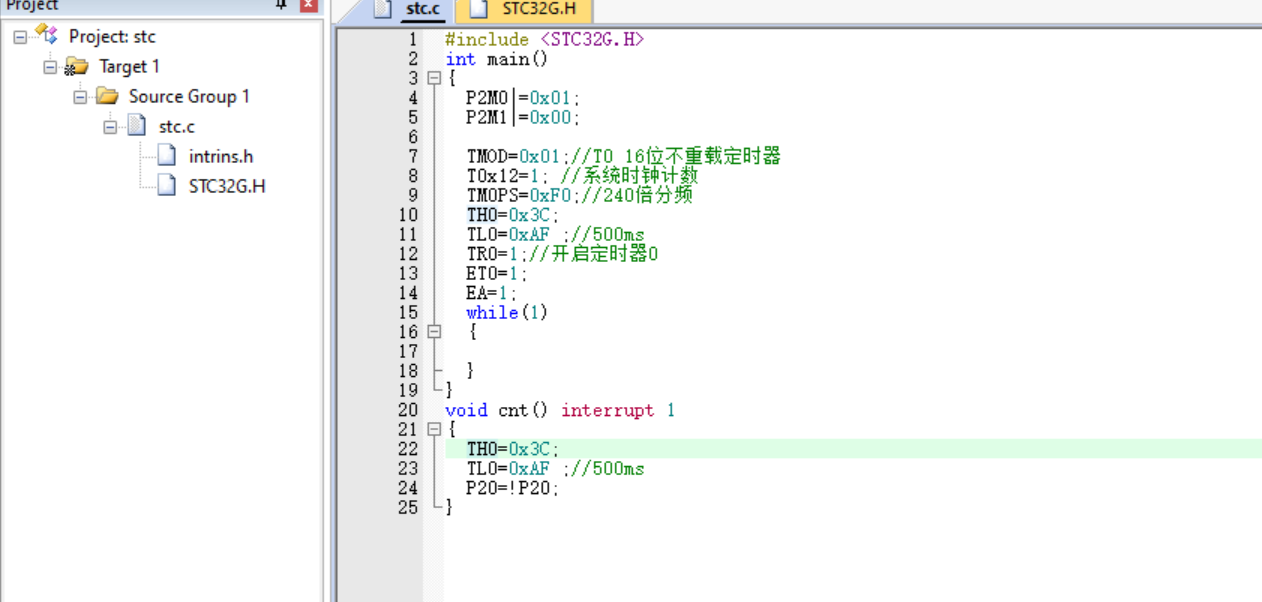
Task: Click the T0x12=1 statement
Action: coord(509,176)
